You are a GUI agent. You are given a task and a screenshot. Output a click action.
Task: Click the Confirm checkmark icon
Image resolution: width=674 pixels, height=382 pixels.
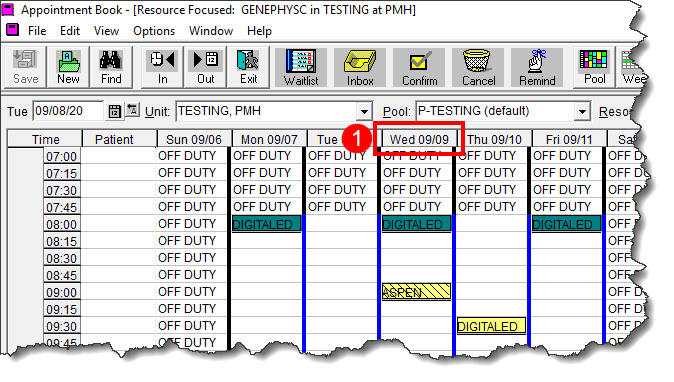[x=419, y=67]
